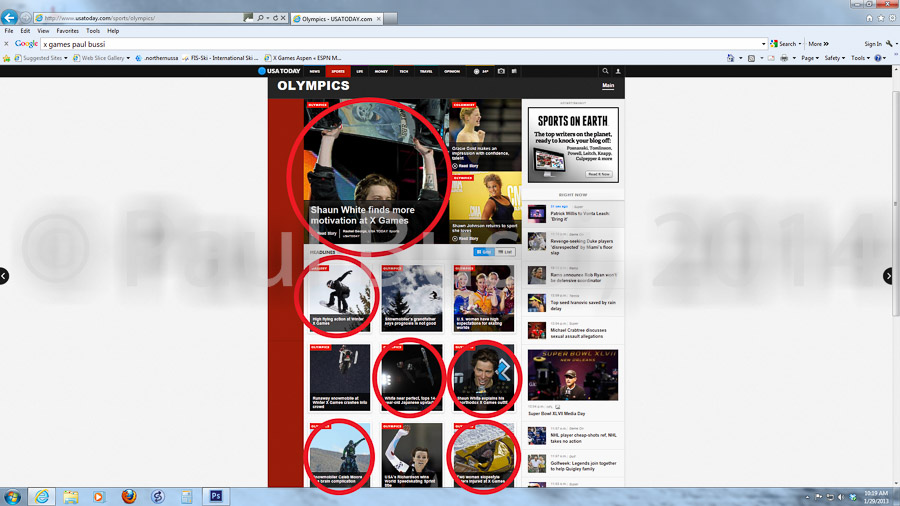Image resolution: width=900 pixels, height=506 pixels.
Task: Open the Tools menu in menu bar
Action: [x=93, y=31]
